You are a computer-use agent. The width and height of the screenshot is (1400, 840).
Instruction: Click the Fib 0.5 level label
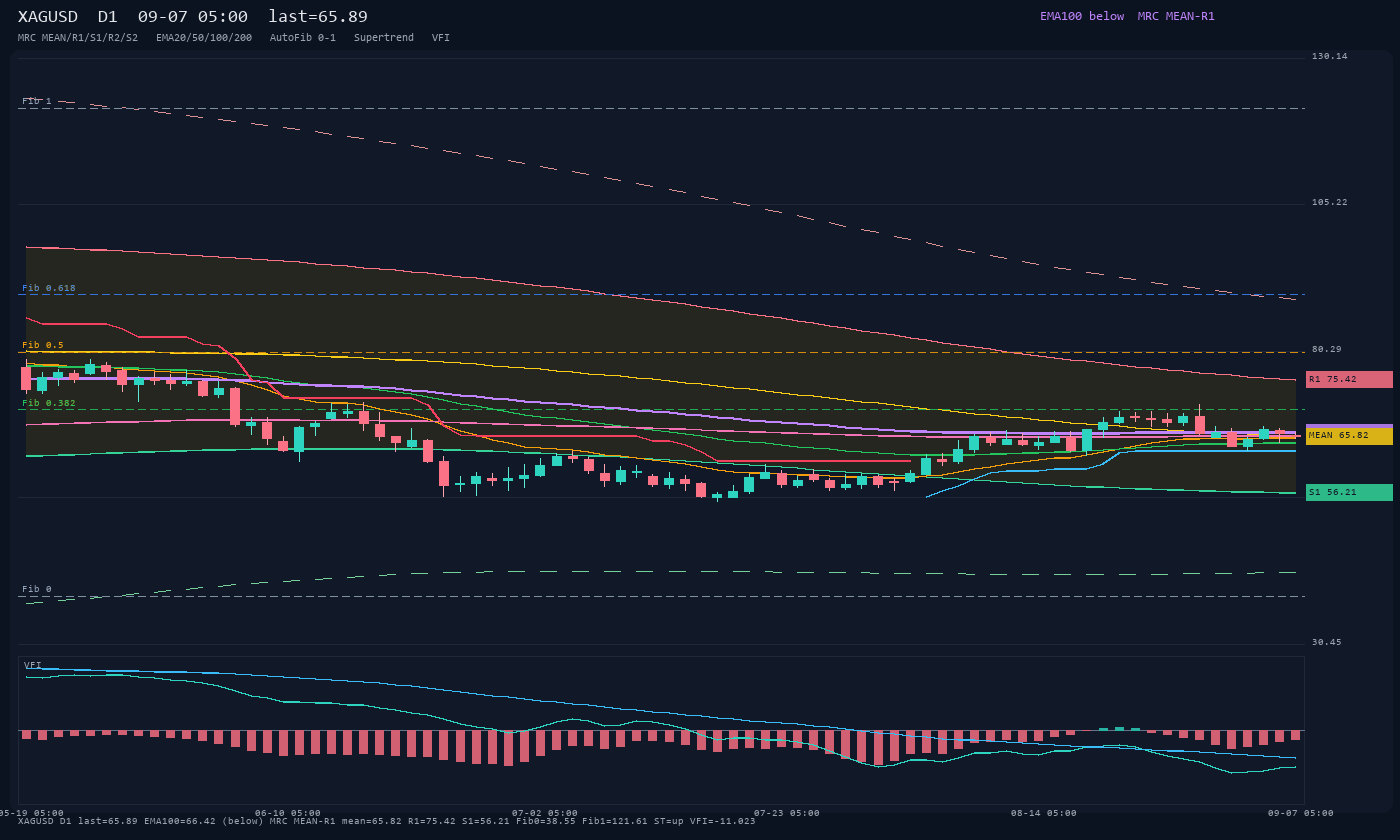pos(43,345)
